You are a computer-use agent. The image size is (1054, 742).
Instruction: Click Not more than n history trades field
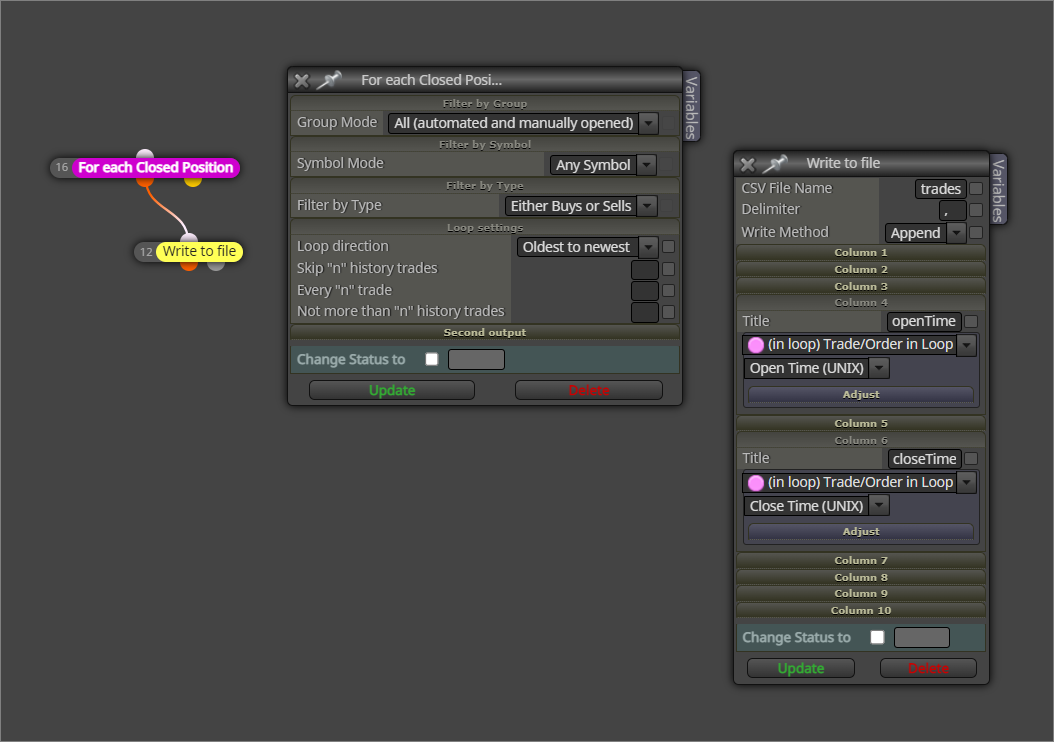[645, 312]
